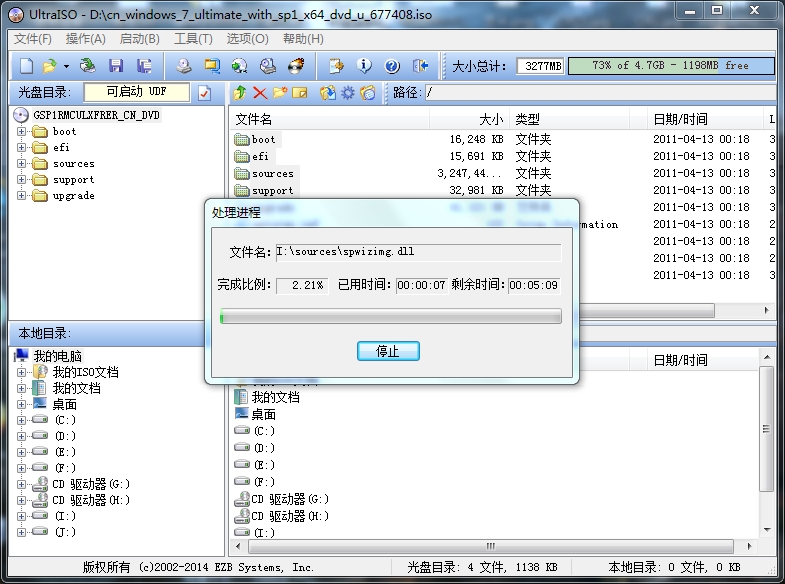Screen dimensions: 785x584
Task: Expand the boot folder in disc tree
Action: point(22,132)
